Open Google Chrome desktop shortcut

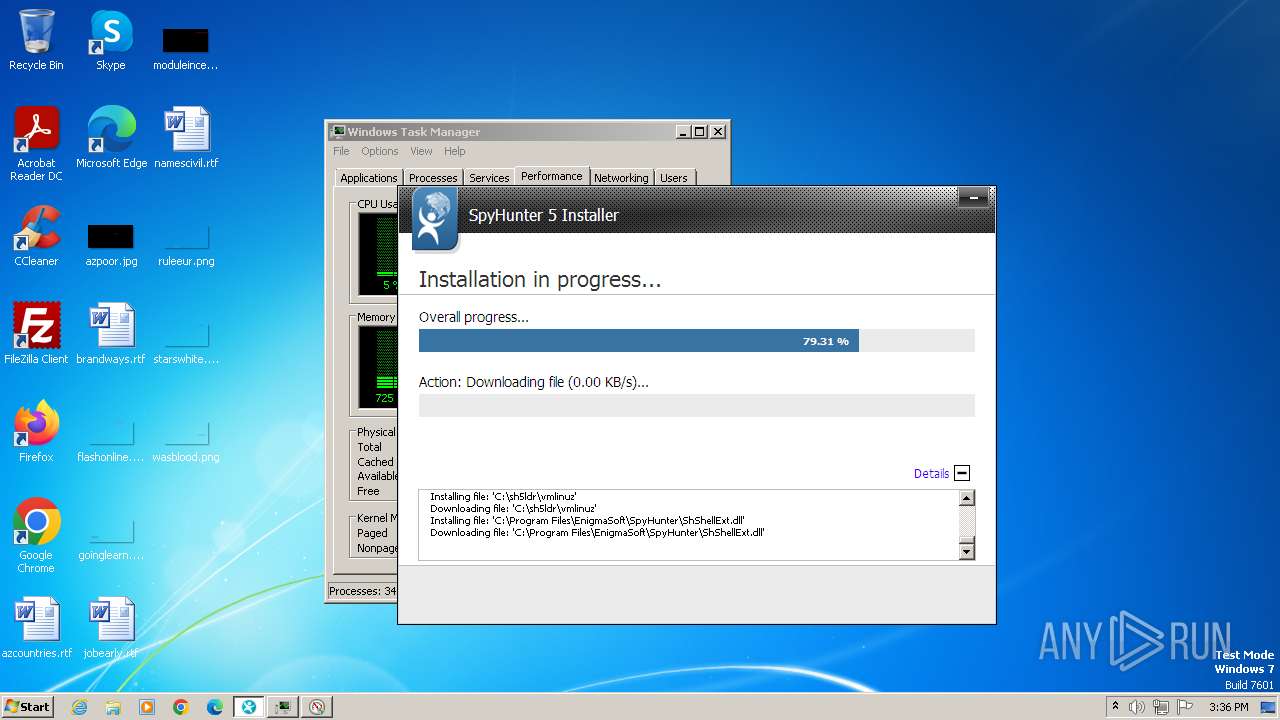36,535
